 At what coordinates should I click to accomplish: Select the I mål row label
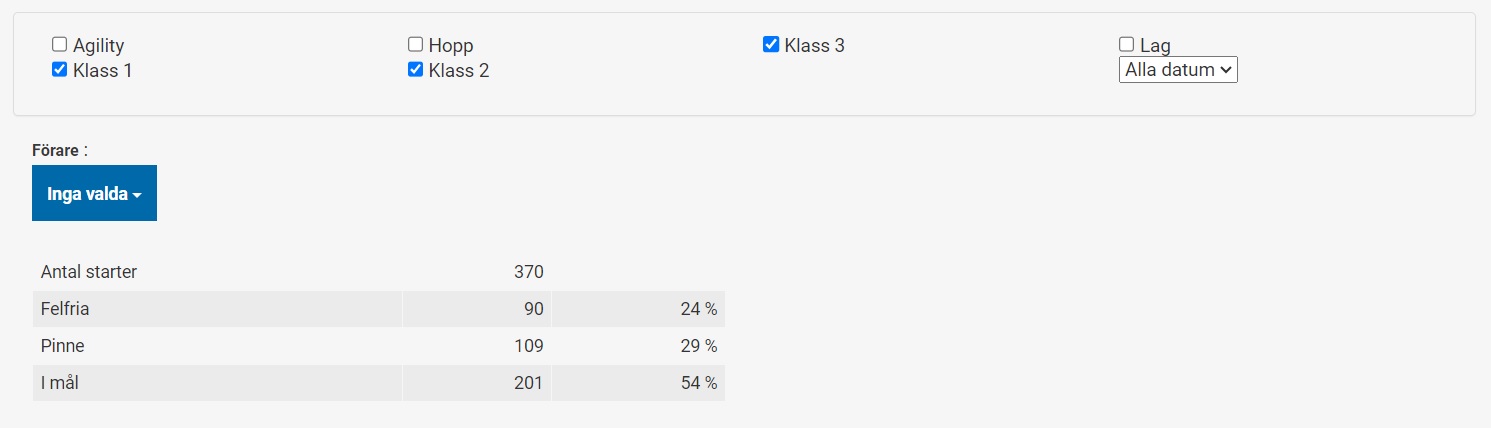pyautogui.click(x=60, y=383)
